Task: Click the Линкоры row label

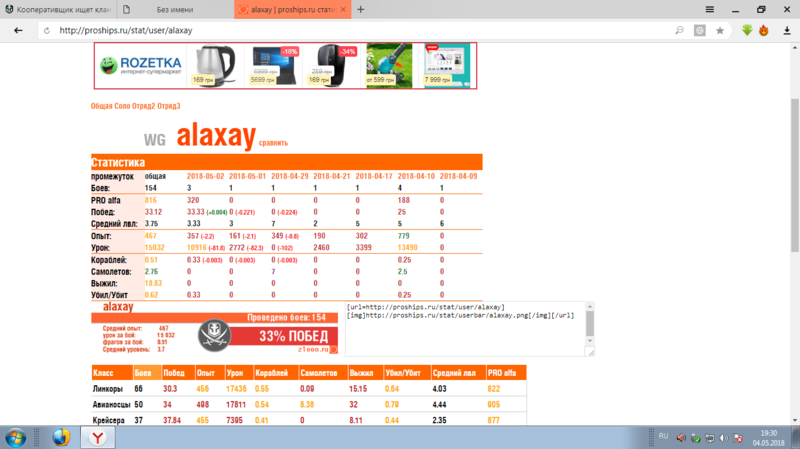Action: pos(108,389)
